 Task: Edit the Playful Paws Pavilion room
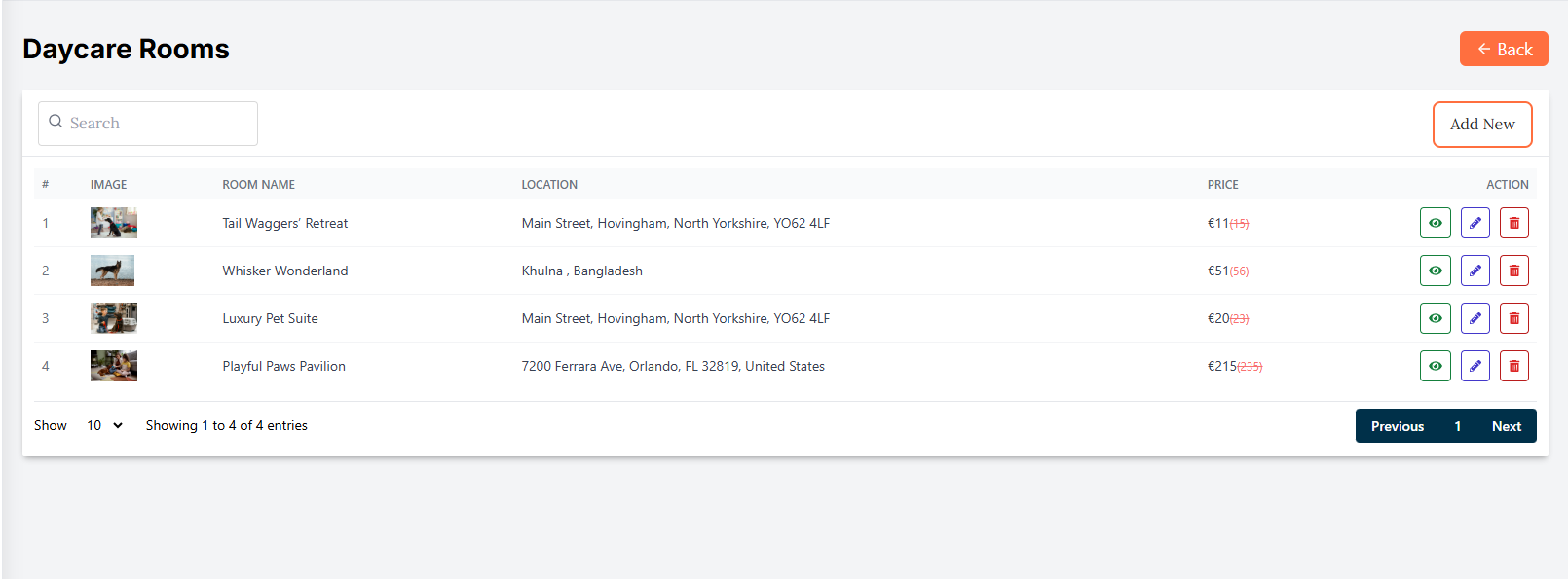tap(1475, 366)
